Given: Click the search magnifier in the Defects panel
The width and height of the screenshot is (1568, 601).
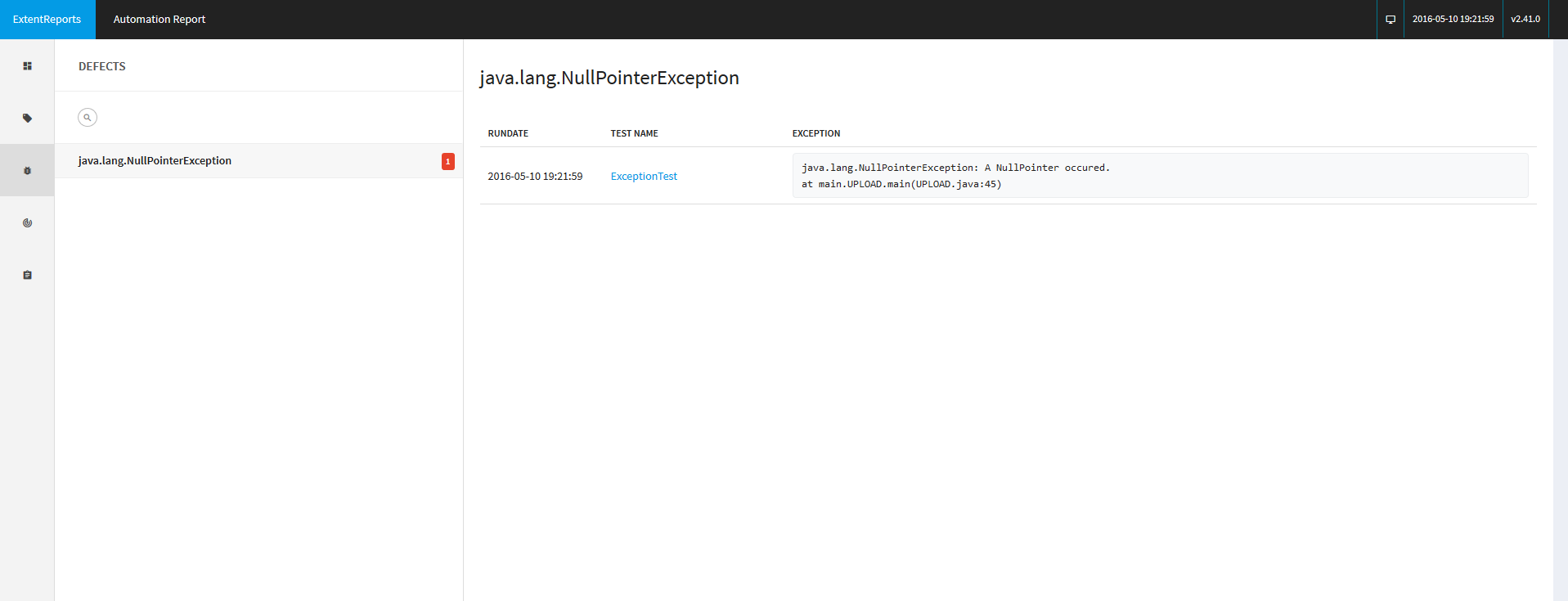Looking at the screenshot, I should click(x=88, y=118).
